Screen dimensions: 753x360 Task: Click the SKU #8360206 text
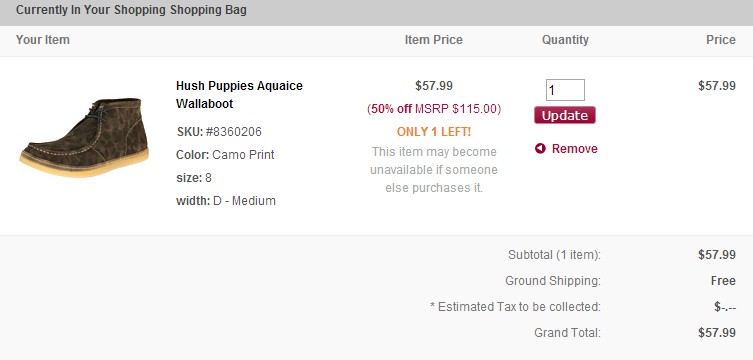tap(219, 132)
